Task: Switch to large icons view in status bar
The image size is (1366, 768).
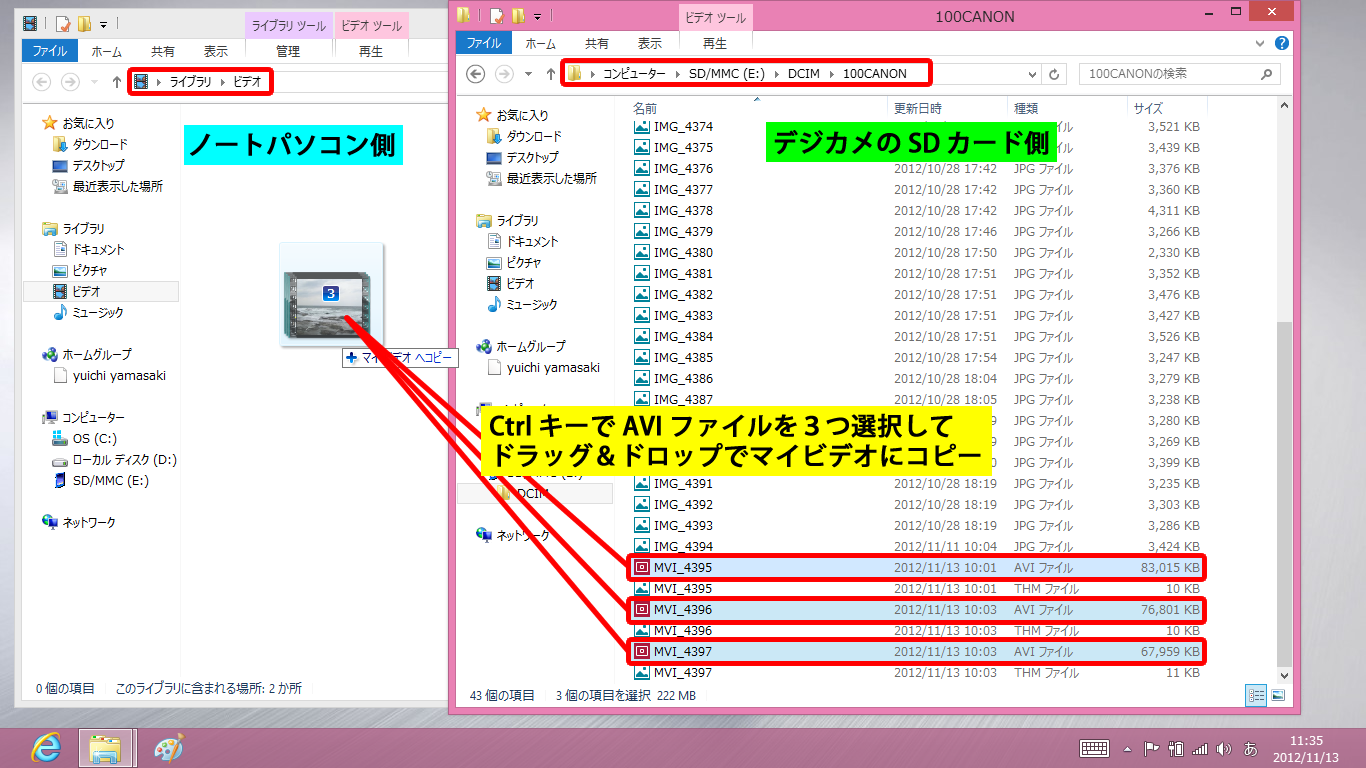Action: pos(1277,696)
